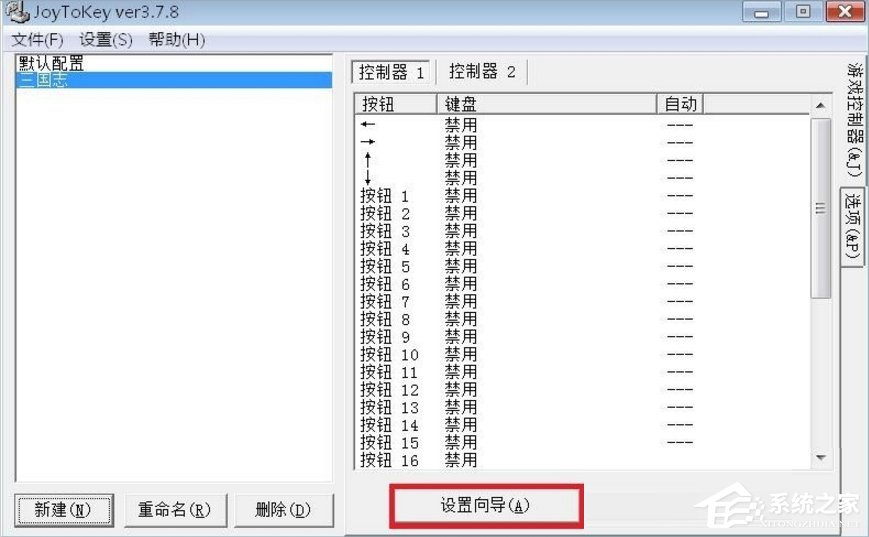Viewport: 869px width, 537px height.
Task: Open the 设置(S) menu
Action: pos(106,39)
